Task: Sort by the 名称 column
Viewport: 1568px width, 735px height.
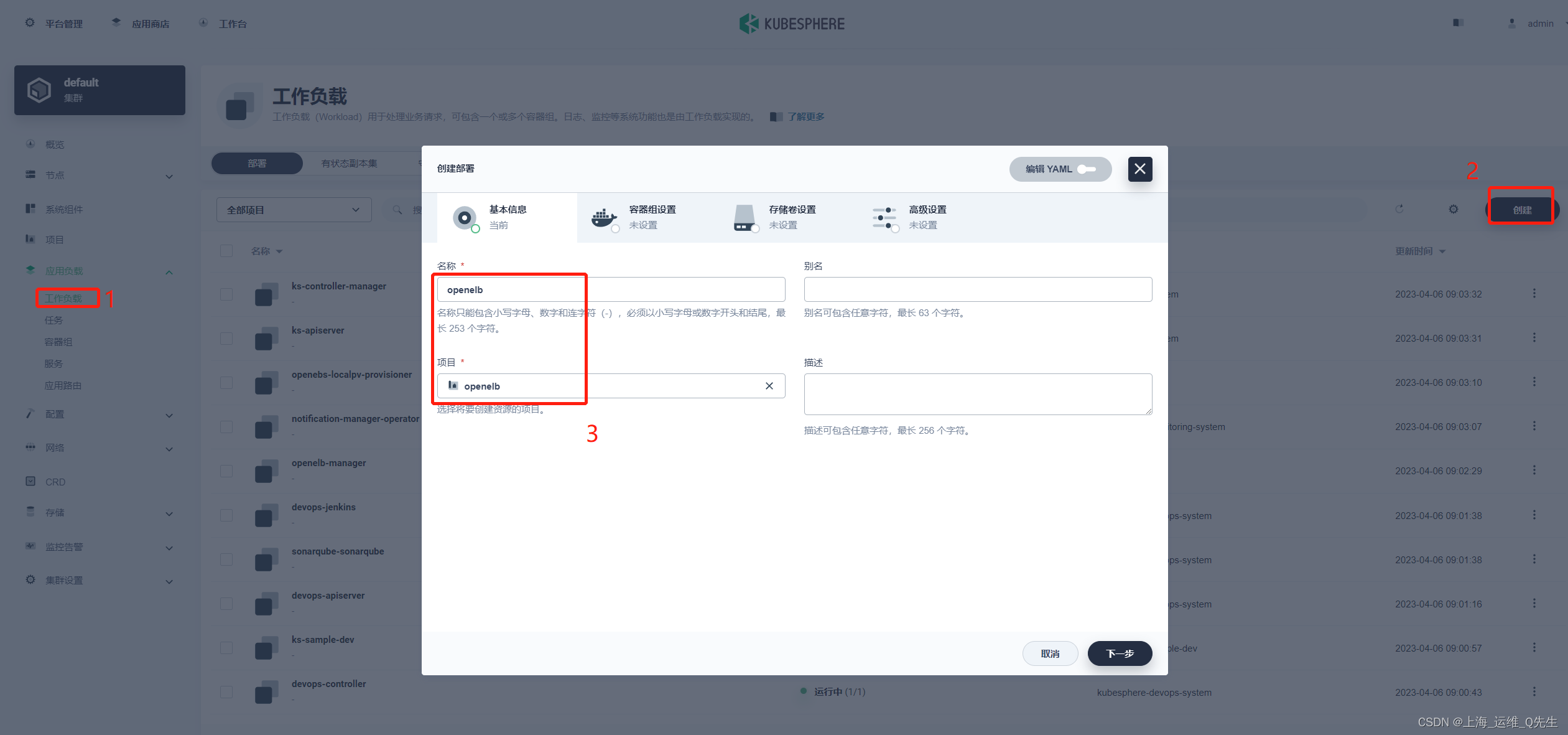Action: tap(266, 251)
